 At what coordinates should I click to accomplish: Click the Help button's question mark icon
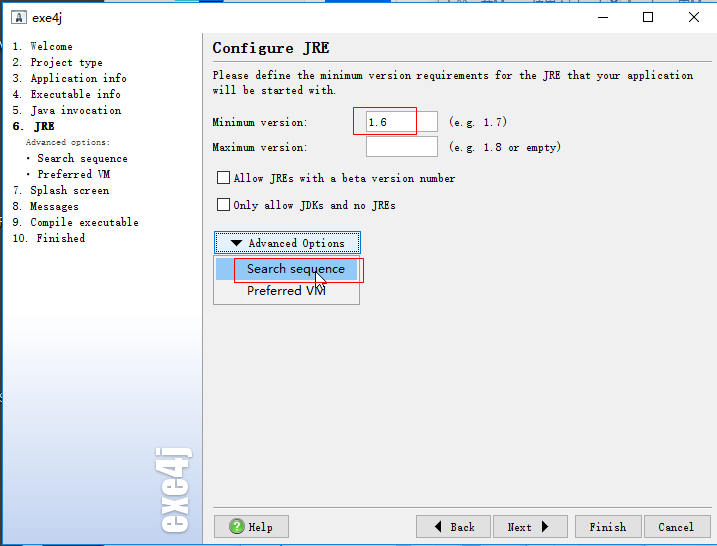coord(236,527)
